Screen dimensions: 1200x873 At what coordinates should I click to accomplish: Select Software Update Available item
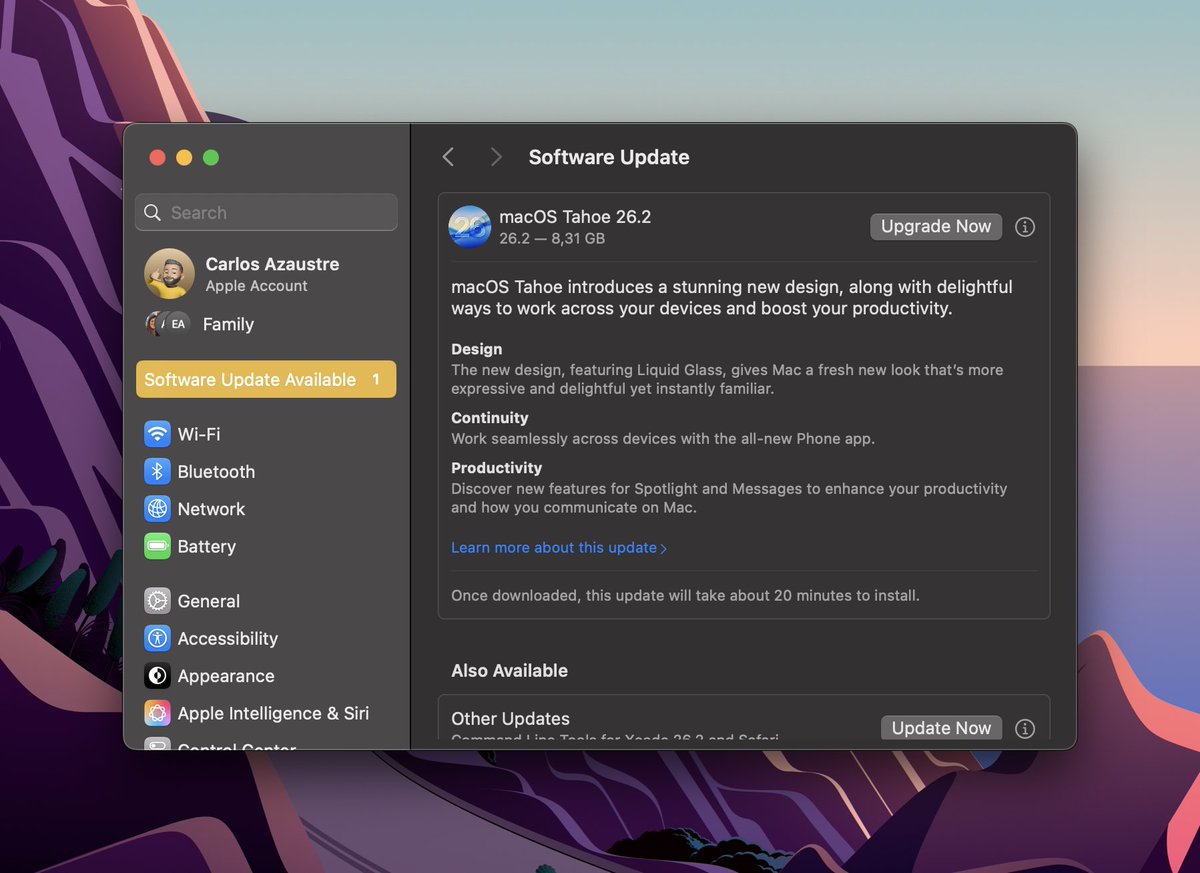(x=266, y=380)
